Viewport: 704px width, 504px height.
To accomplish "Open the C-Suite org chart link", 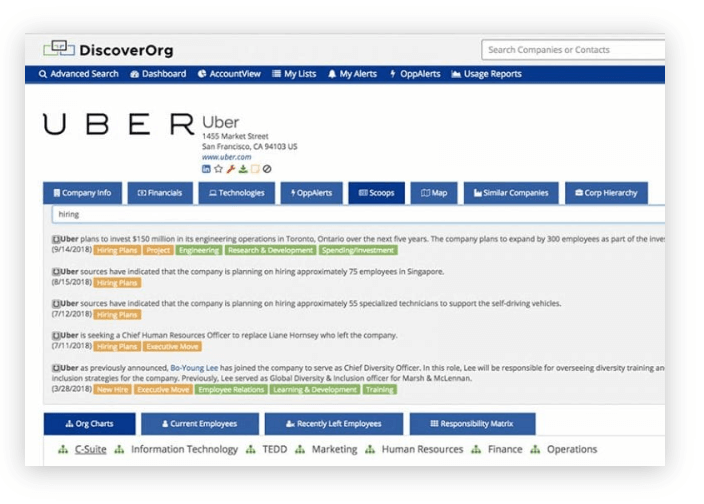I will [91, 449].
